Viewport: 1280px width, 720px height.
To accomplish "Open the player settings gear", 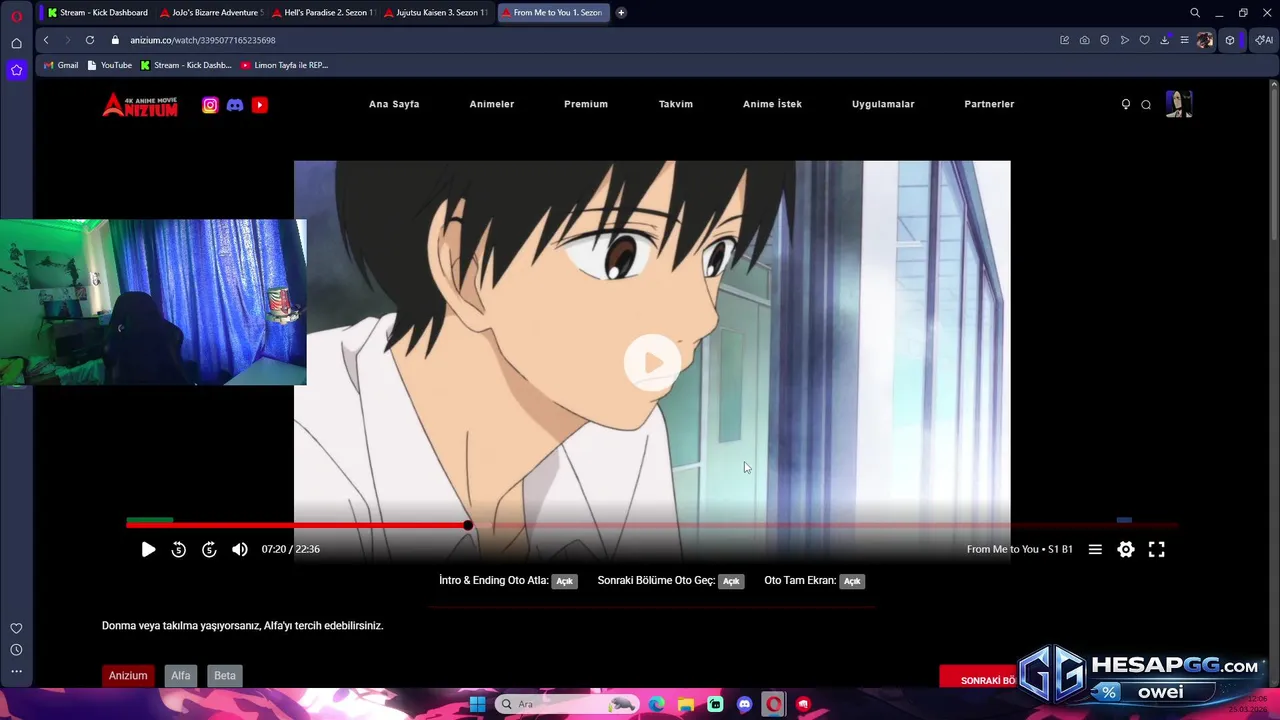I will (x=1126, y=549).
